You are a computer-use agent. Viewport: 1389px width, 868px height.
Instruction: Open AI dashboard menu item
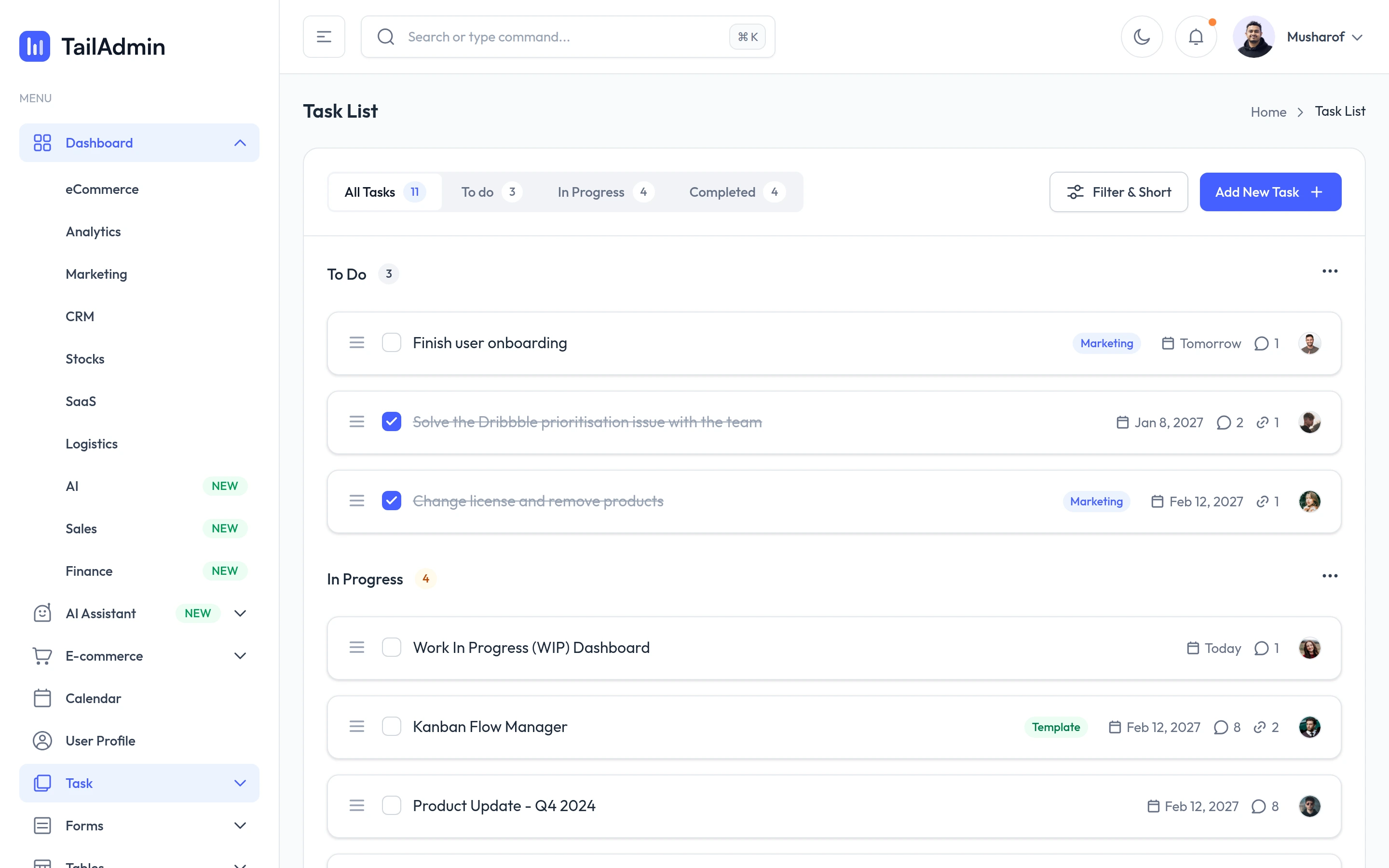(x=72, y=487)
